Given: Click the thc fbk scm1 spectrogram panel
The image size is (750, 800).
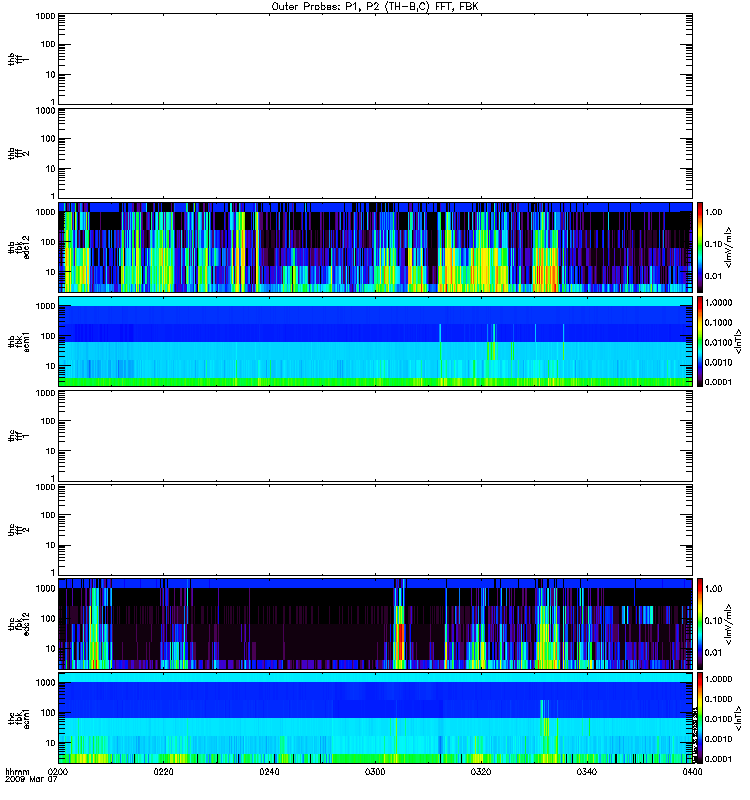Looking at the screenshot, I should tap(376, 718).
